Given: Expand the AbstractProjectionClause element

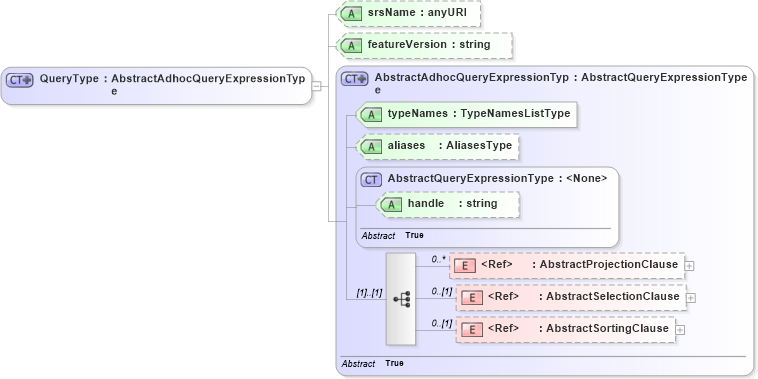Looking at the screenshot, I should click(x=690, y=266).
